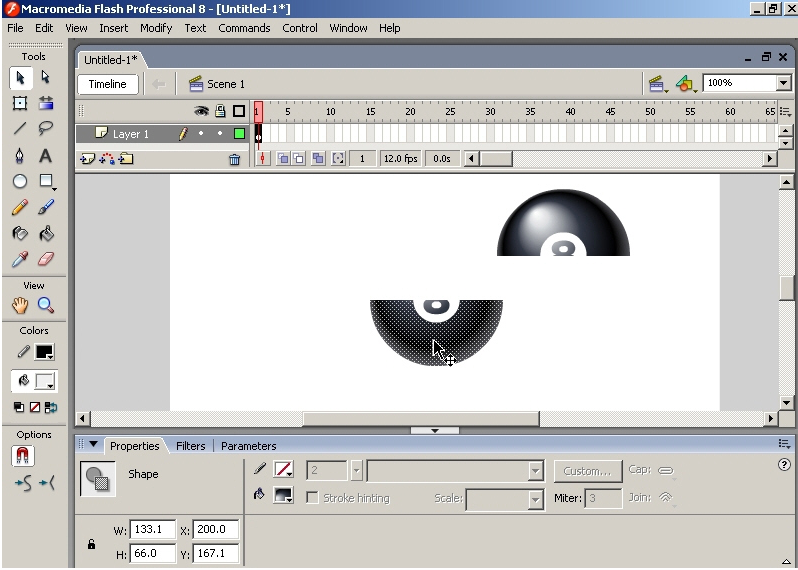Select the Line tool
Image resolution: width=798 pixels, height=570 pixels.
pyautogui.click(x=20, y=128)
